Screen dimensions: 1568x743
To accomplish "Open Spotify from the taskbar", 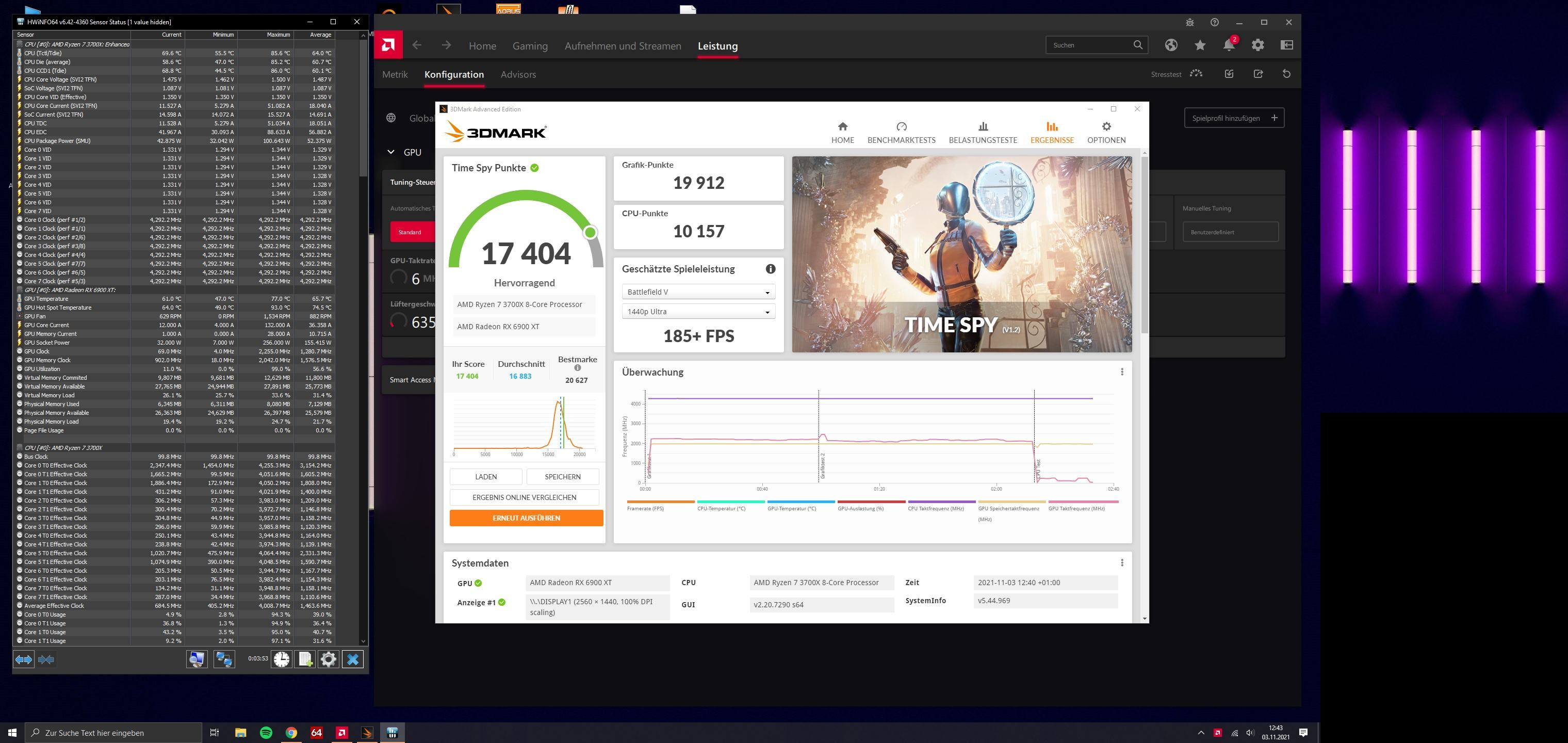I will [x=266, y=733].
